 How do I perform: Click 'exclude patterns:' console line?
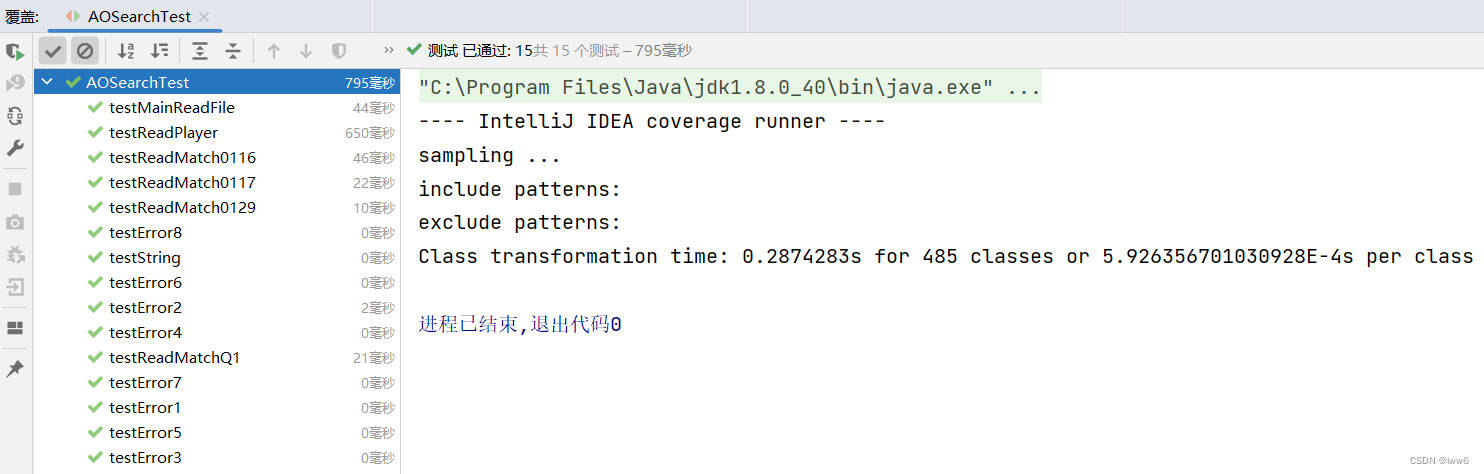pos(520,222)
